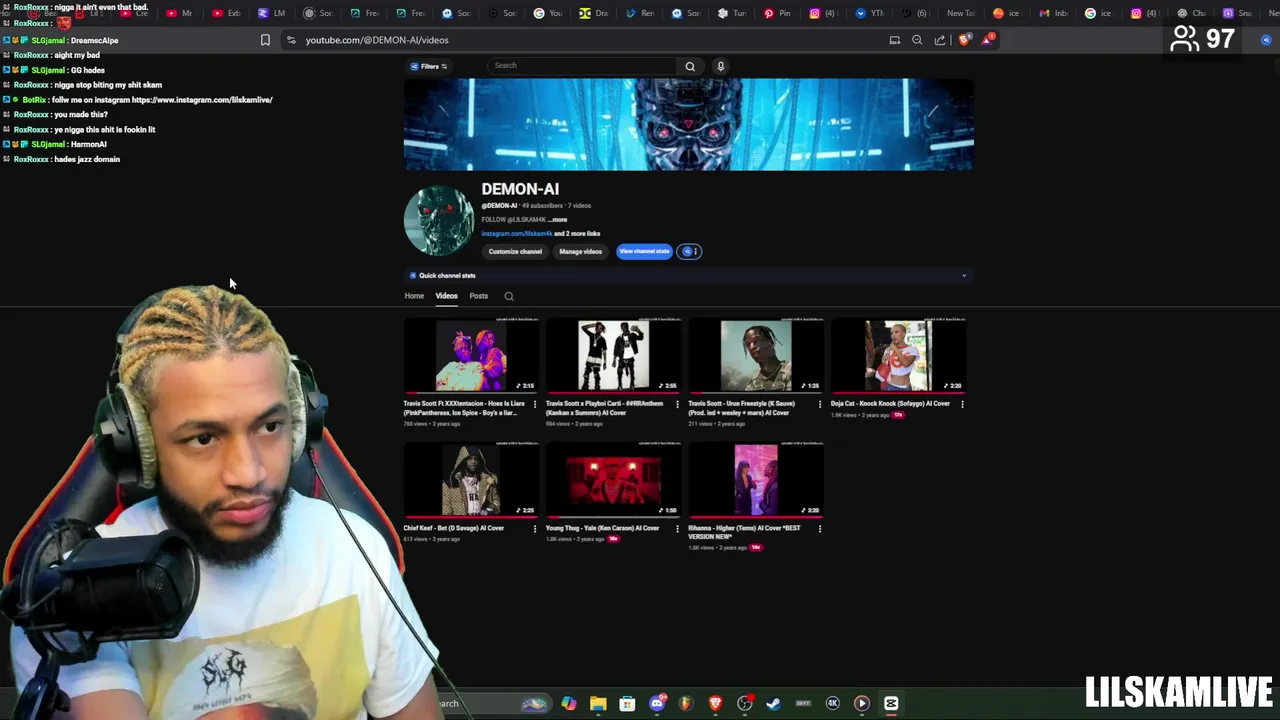Switch to the New Tab browser tab
Screen dimensions: 1280x720
point(960,13)
